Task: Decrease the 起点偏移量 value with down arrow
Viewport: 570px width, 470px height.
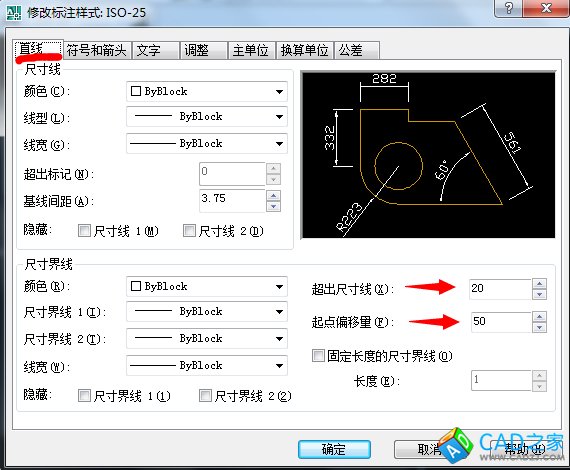Action: (539, 328)
